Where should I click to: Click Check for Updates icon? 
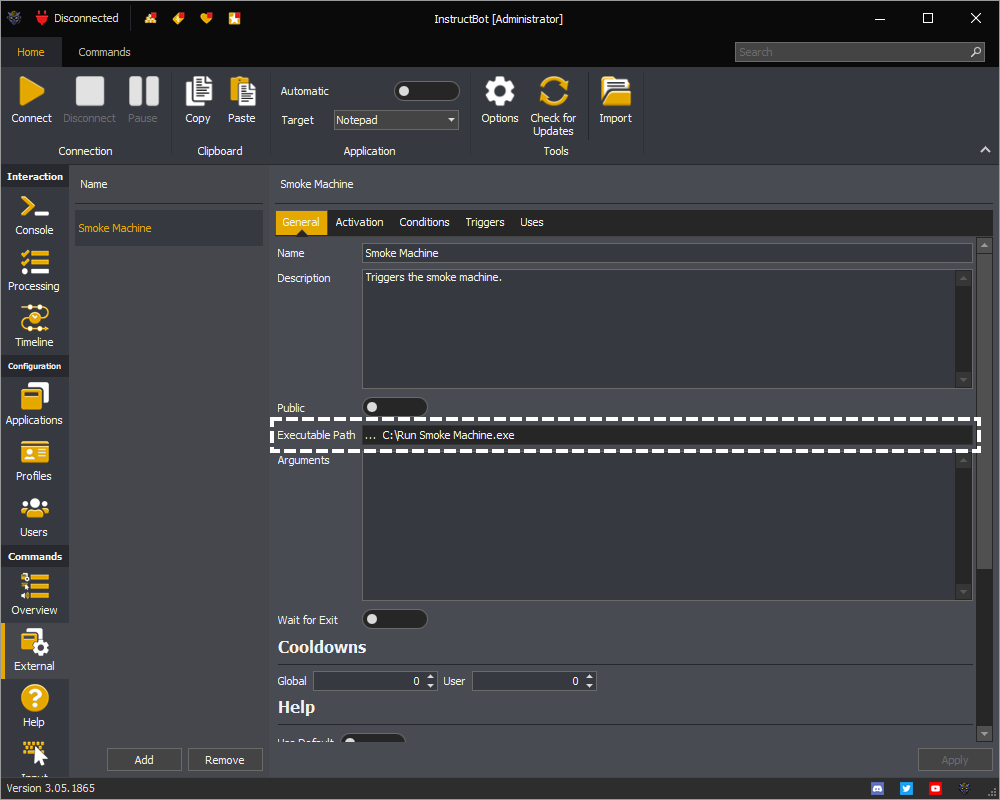[x=553, y=91]
